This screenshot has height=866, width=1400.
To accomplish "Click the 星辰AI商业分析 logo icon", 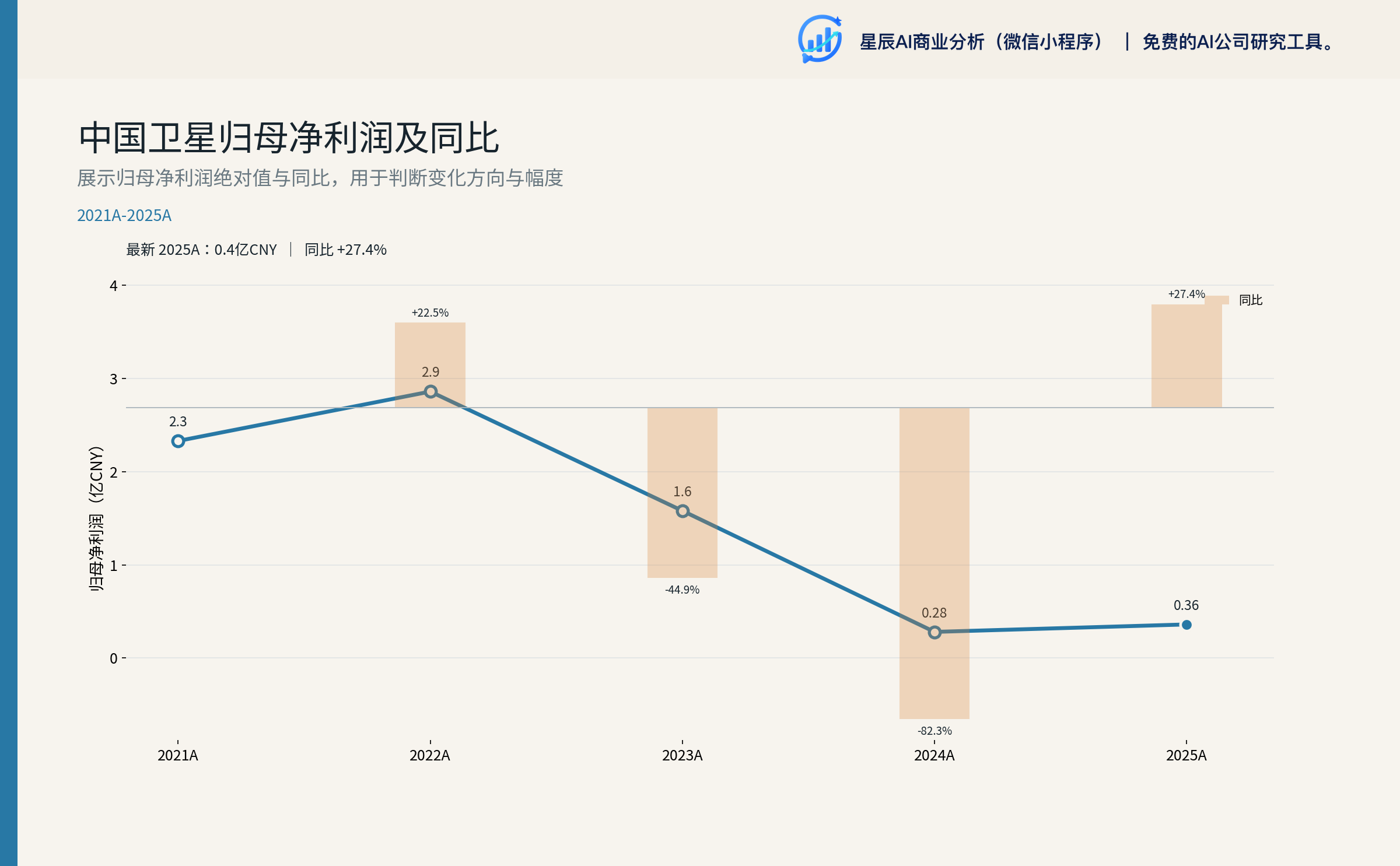I will (x=820, y=39).
